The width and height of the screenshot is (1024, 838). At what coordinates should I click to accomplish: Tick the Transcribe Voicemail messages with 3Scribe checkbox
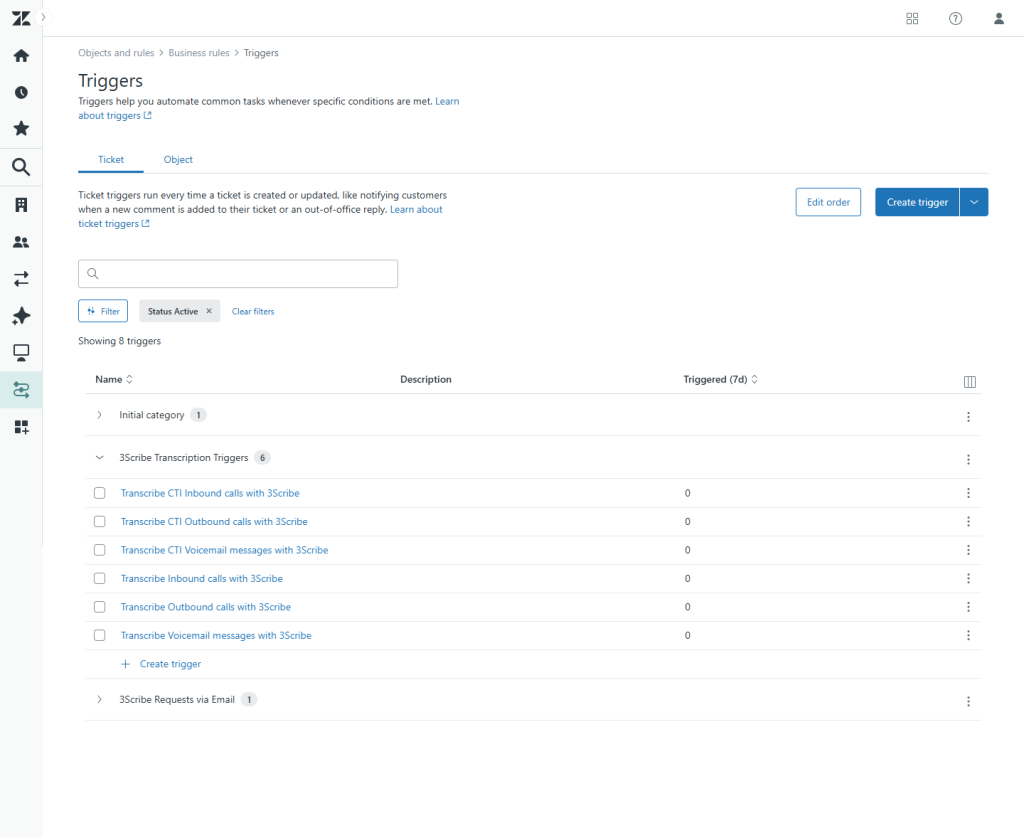click(x=99, y=635)
